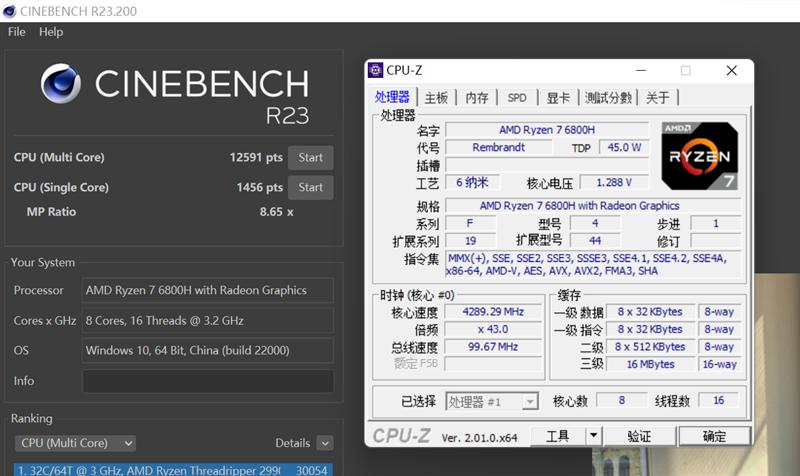
Task: Switch to the SPD tab in CPU-Z
Action: [x=517, y=97]
